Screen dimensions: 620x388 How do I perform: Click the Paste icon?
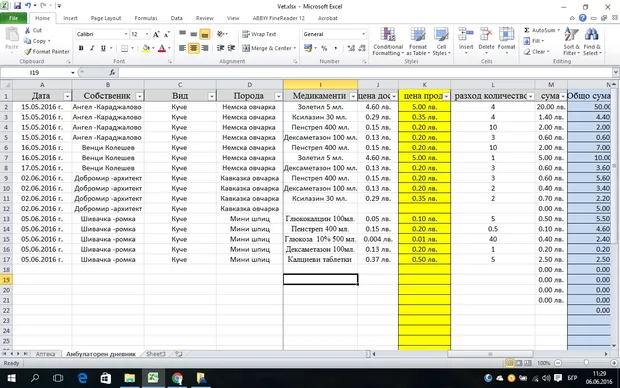[11, 35]
